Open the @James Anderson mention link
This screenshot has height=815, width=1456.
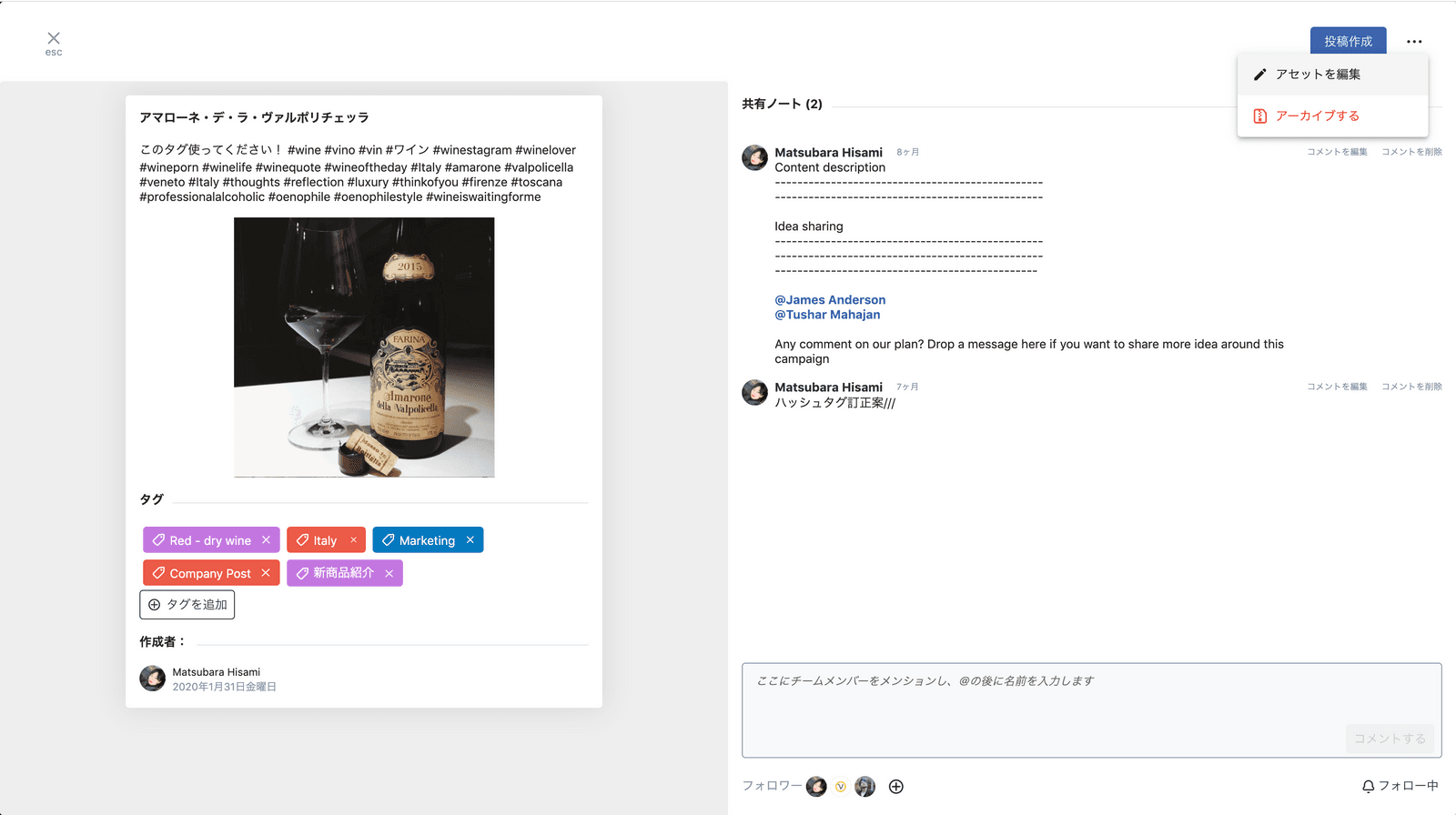(830, 300)
